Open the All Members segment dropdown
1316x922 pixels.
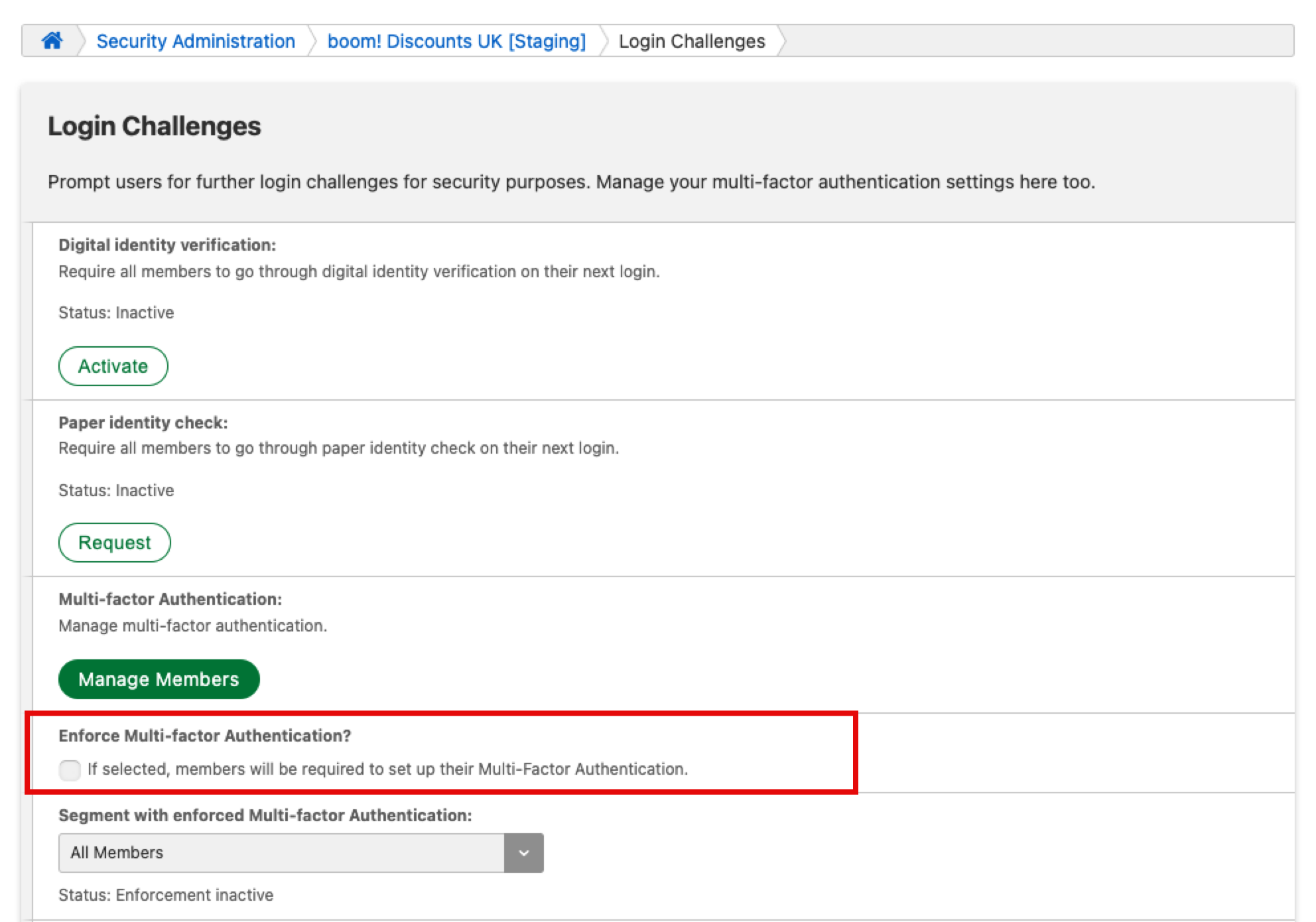(x=282, y=853)
